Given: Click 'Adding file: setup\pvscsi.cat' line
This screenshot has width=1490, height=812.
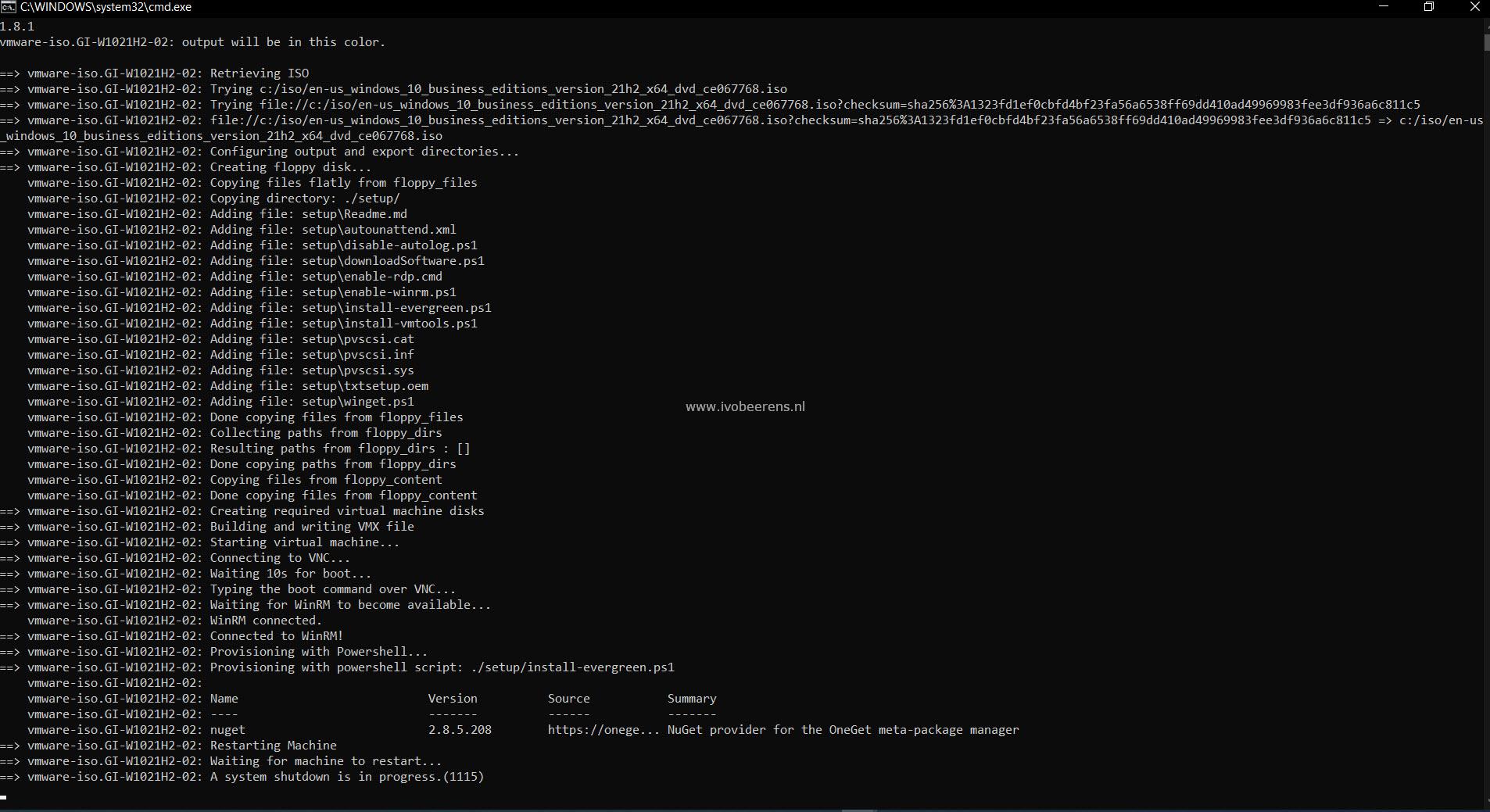Looking at the screenshot, I should coord(312,339).
